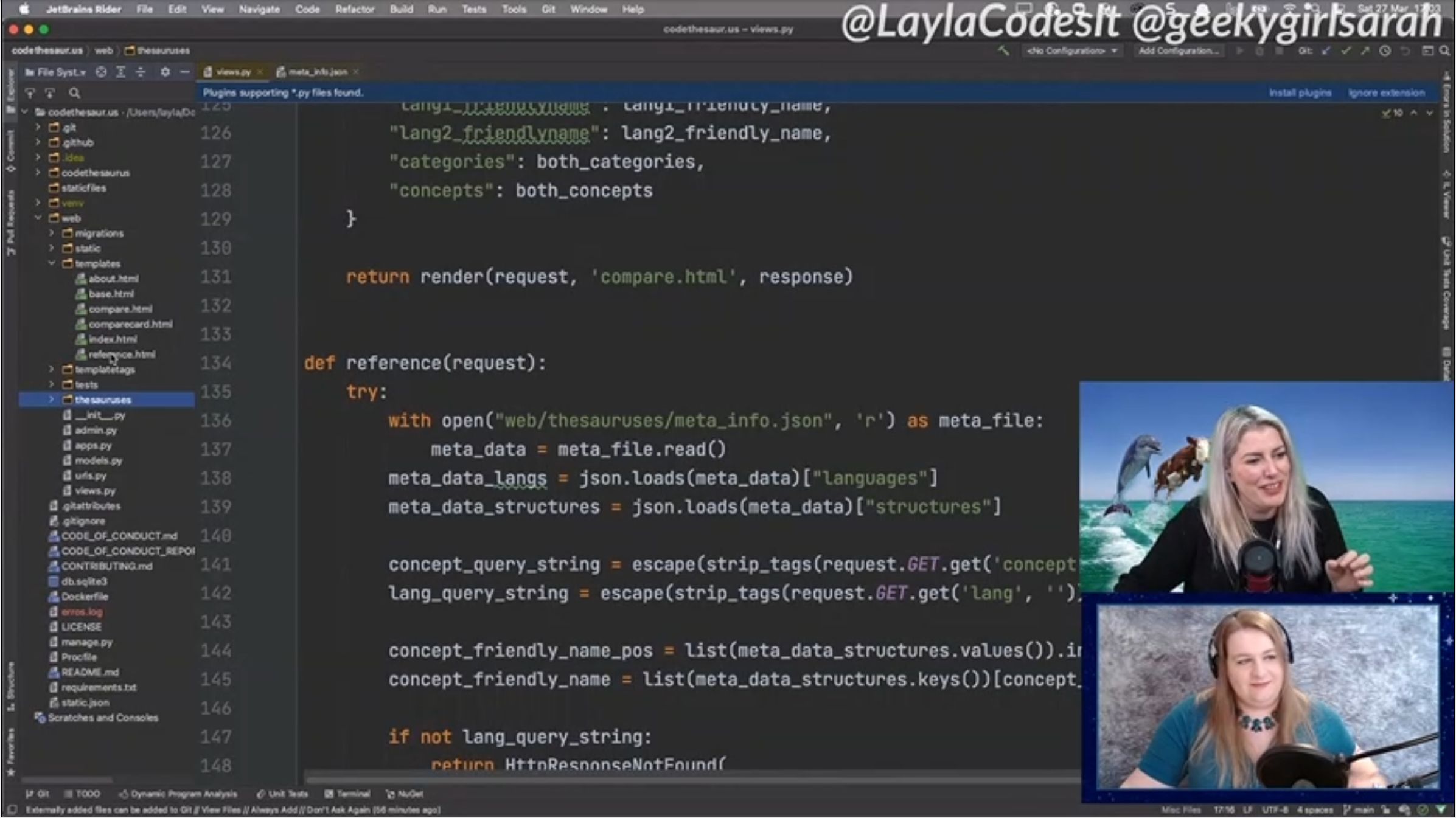Expand the migrations folder
Viewport: 1456px width, 818px height.
52,234
